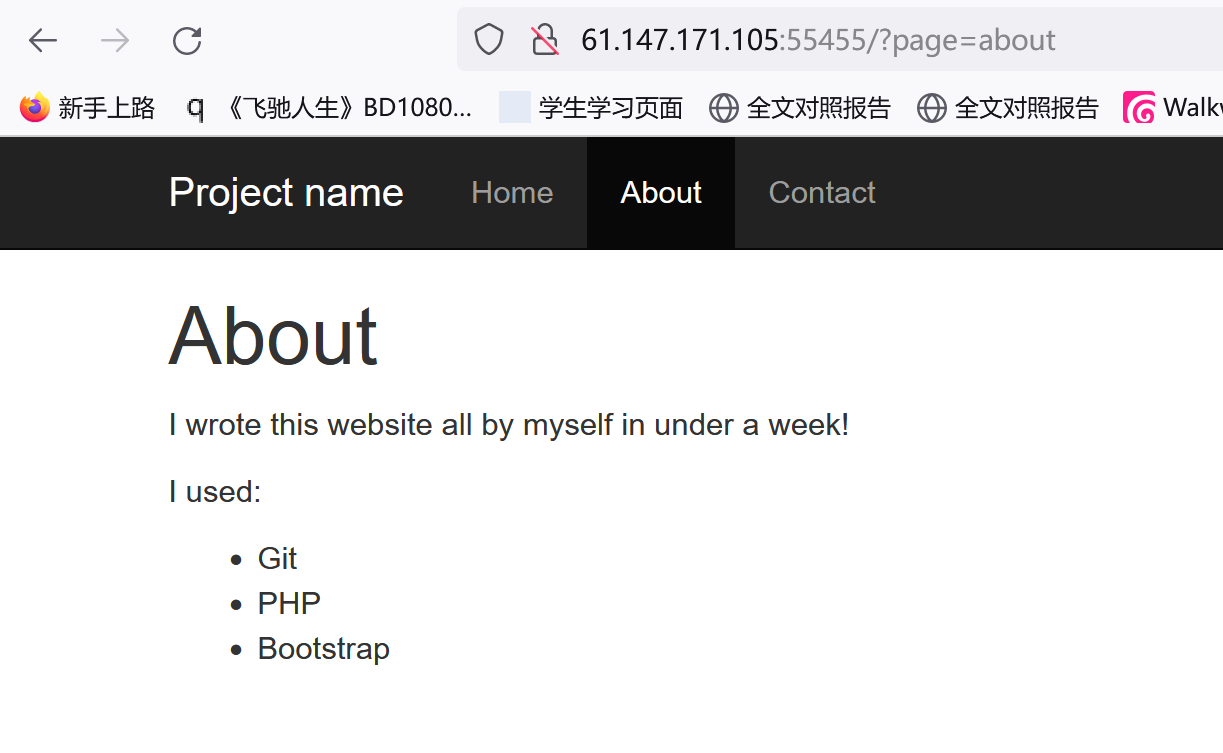Click the globe icon of second 全文对照报告

point(931,107)
